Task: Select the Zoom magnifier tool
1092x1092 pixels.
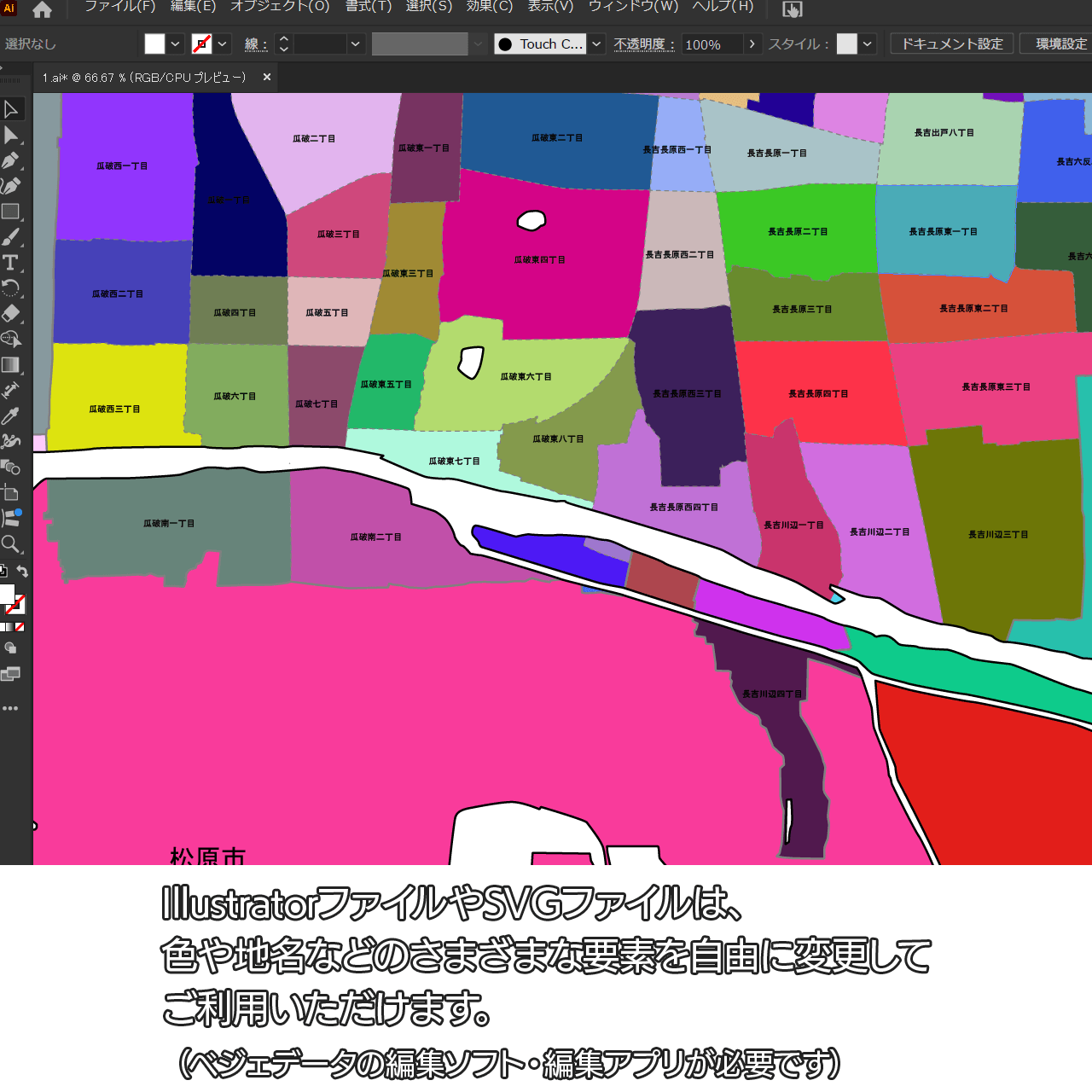Action: click(10, 544)
